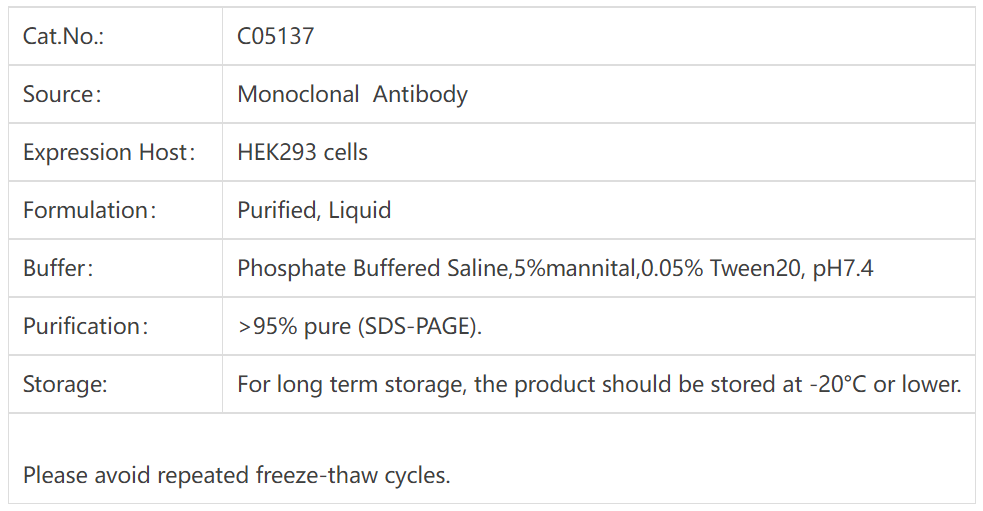
Task: Select the Purified, Liquid text
Action: [313, 211]
